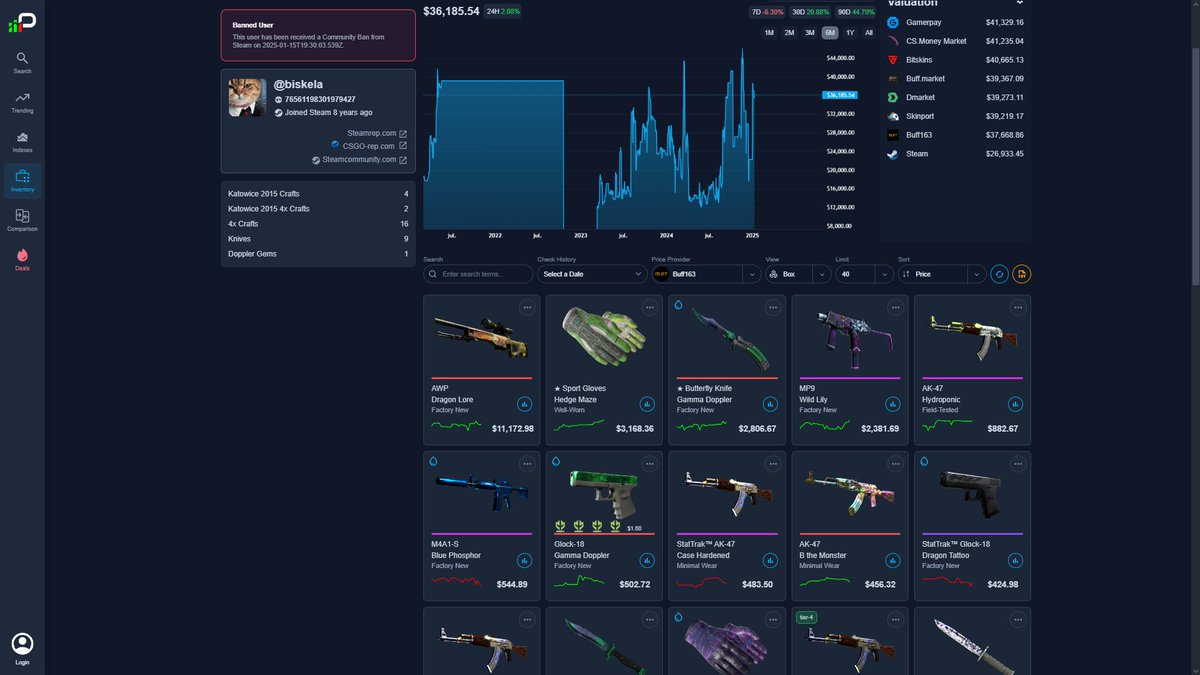
Task: Click into the item search terms field
Action: pyautogui.click(x=480, y=273)
